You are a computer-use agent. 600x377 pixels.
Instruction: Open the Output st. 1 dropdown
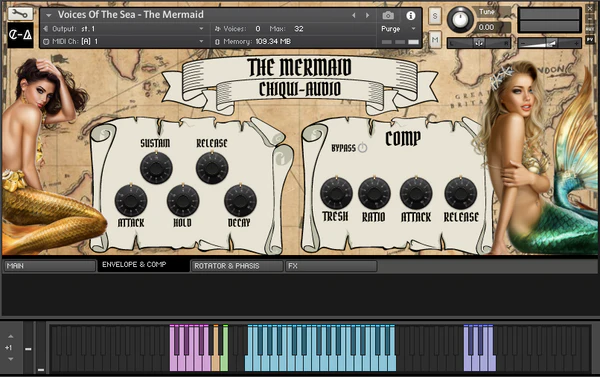pyautogui.click(x=201, y=29)
